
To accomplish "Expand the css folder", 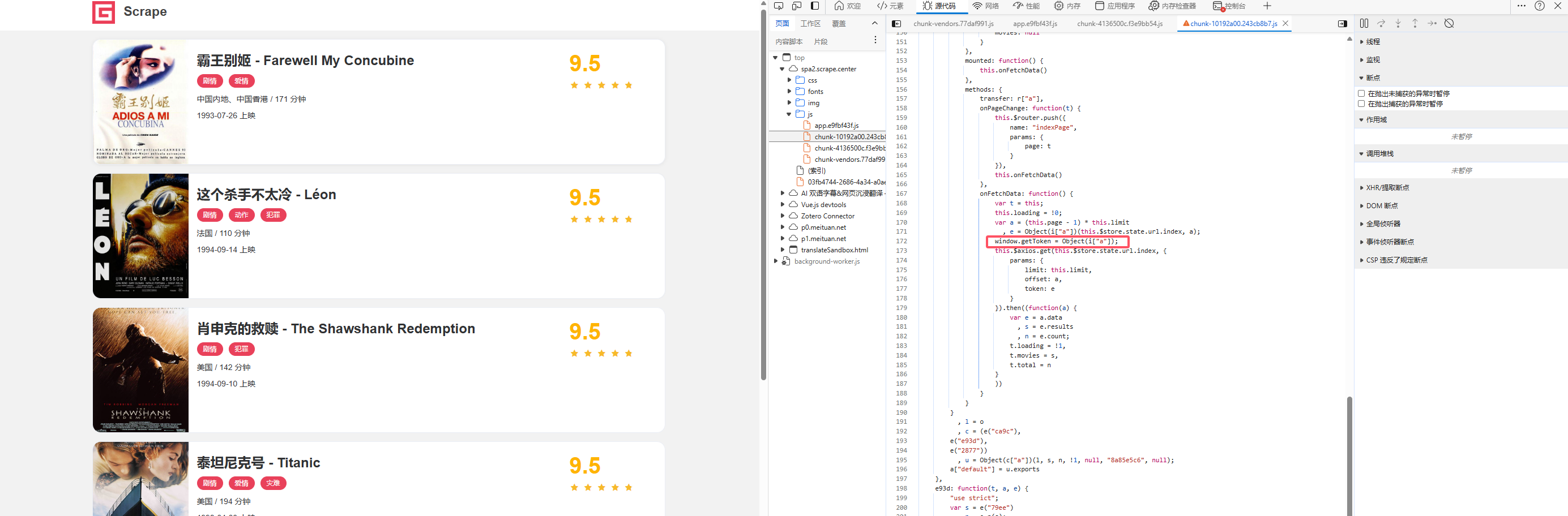I will 789,80.
